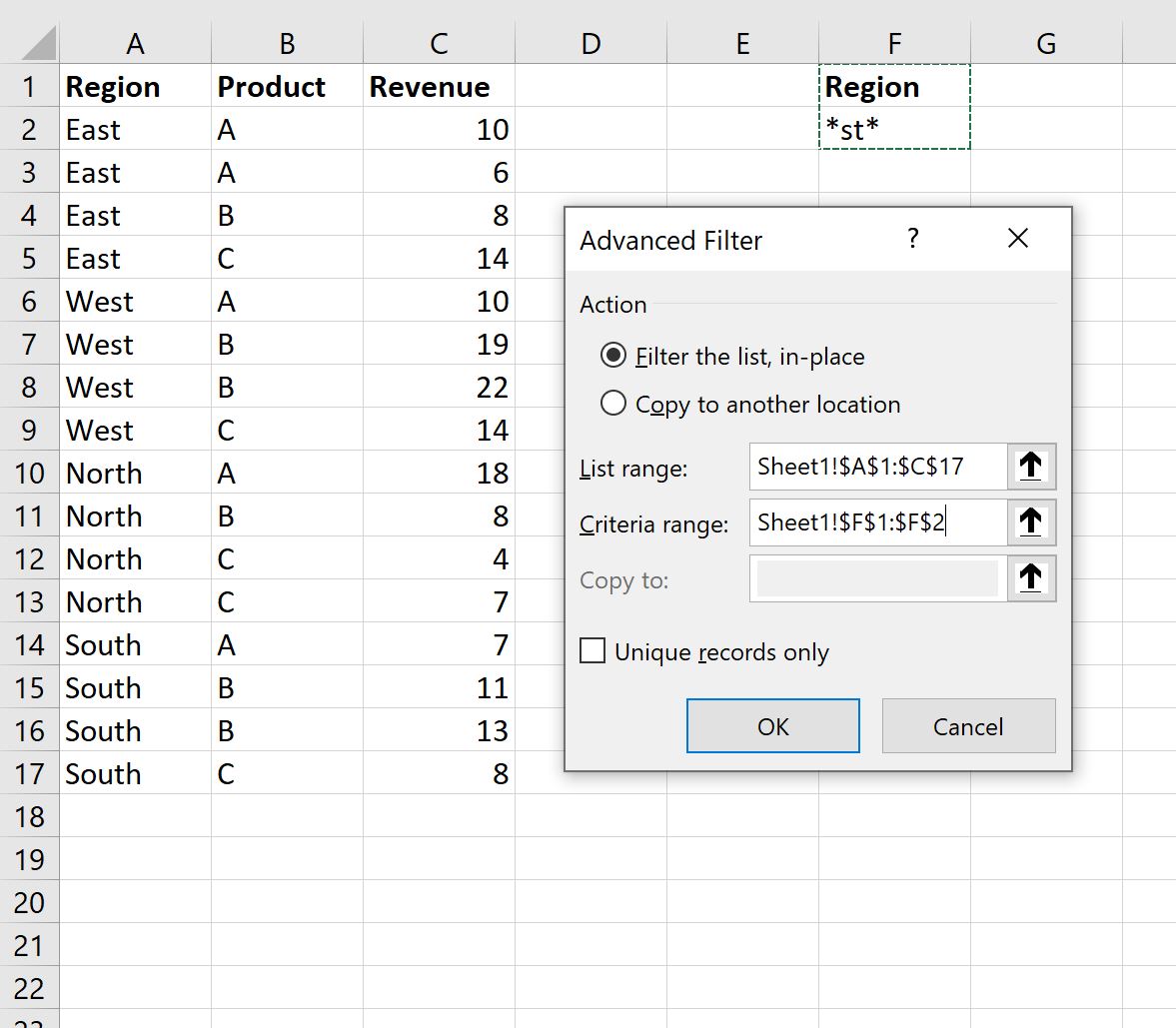Click the List range collapse-dialog arrow icon

1031,467
